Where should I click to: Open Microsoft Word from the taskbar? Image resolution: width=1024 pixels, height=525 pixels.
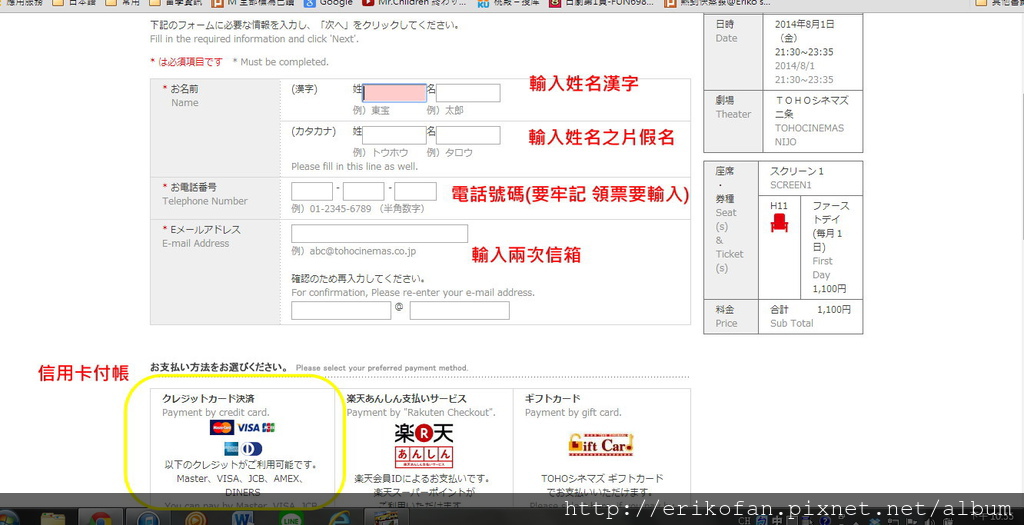242,520
